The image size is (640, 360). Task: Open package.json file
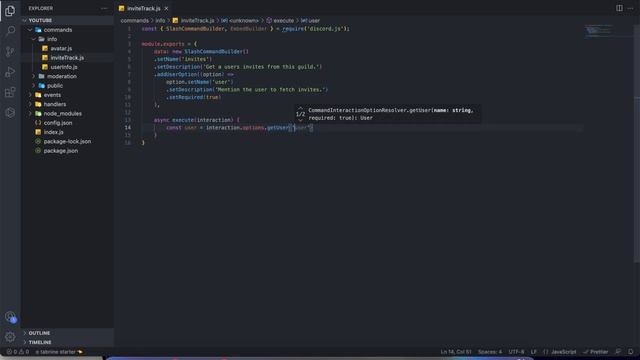point(67,151)
